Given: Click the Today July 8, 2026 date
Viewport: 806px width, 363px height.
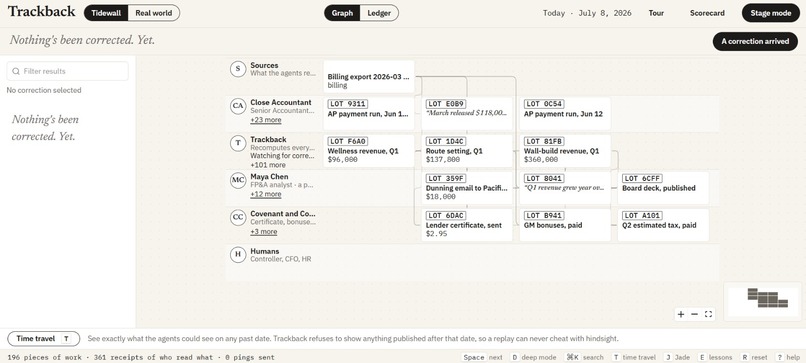Looking at the screenshot, I should [x=587, y=13].
